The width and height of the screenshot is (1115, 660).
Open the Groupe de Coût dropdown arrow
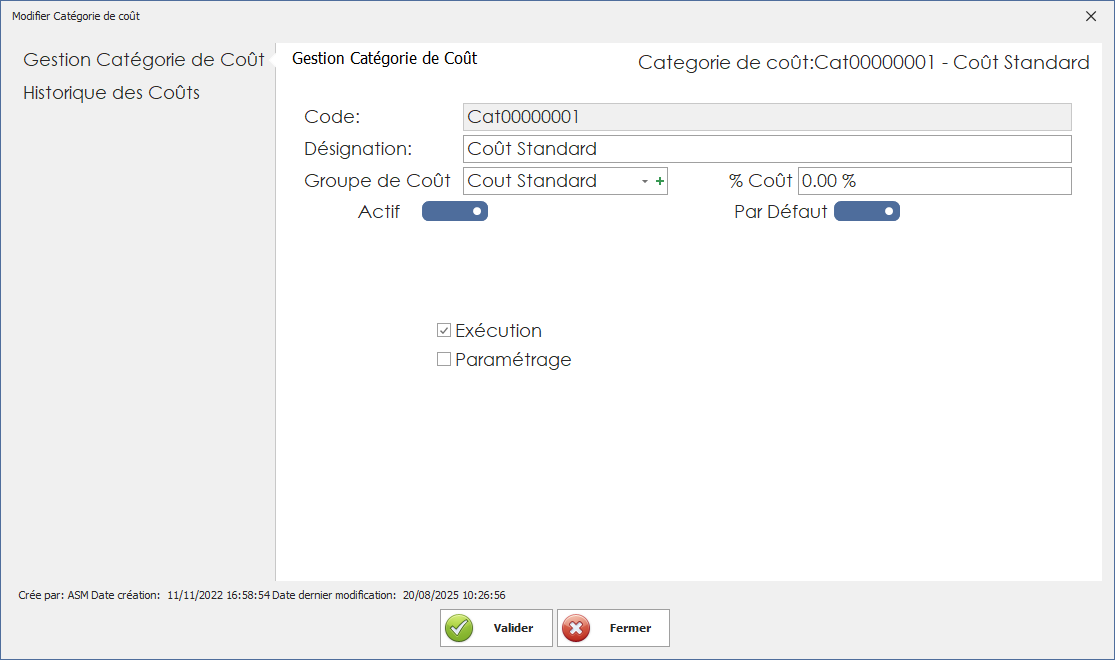(645, 181)
